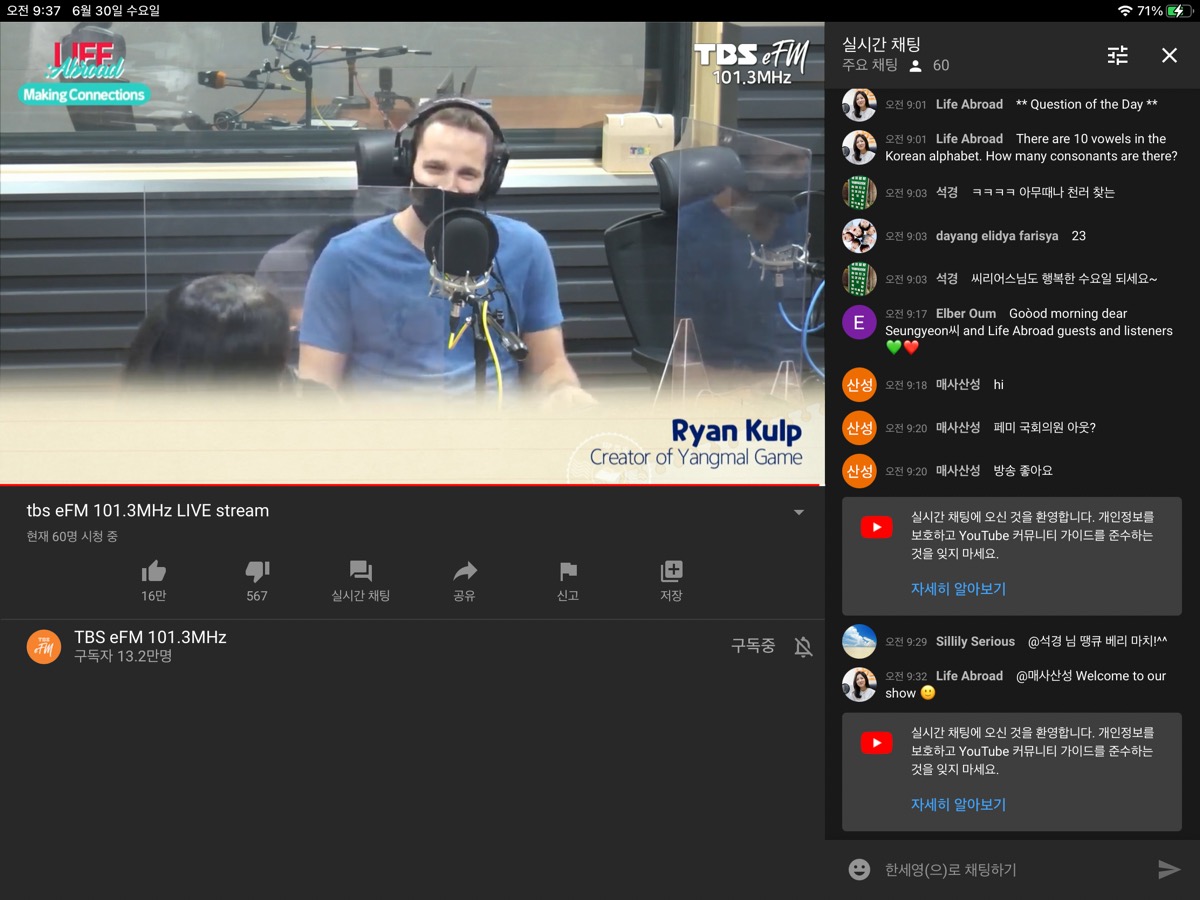Report the video with 신고 flag icon
Image resolution: width=1200 pixels, height=900 pixels.
(568, 571)
